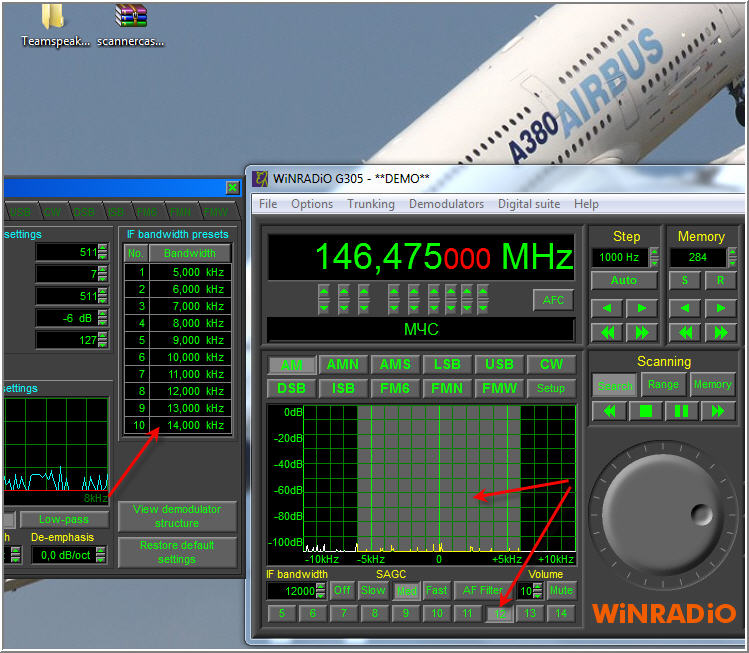The width and height of the screenshot is (749, 653).
Task: Click the Low-pass filter button
Action: pos(64,520)
